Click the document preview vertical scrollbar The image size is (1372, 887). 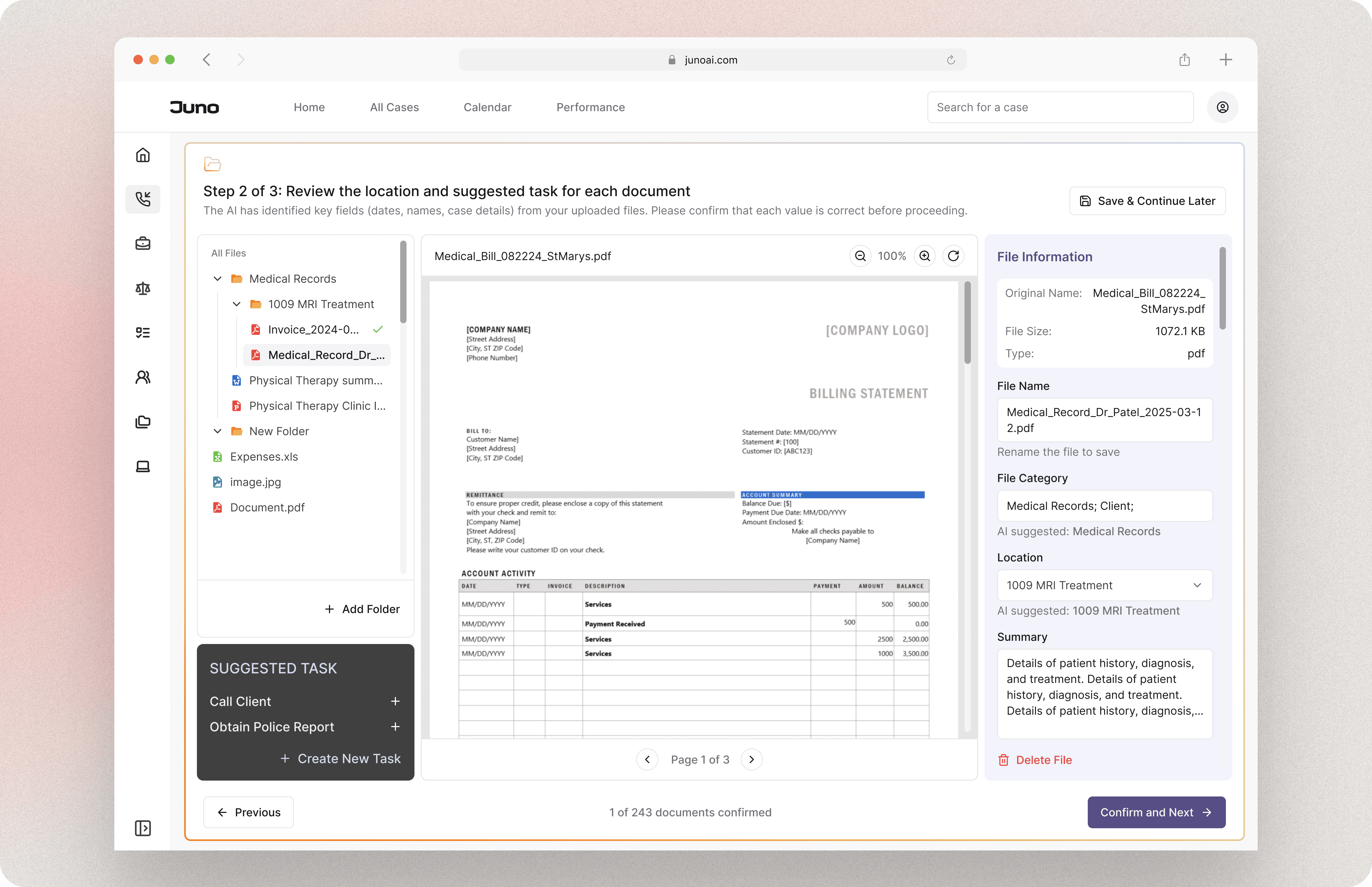click(x=967, y=323)
